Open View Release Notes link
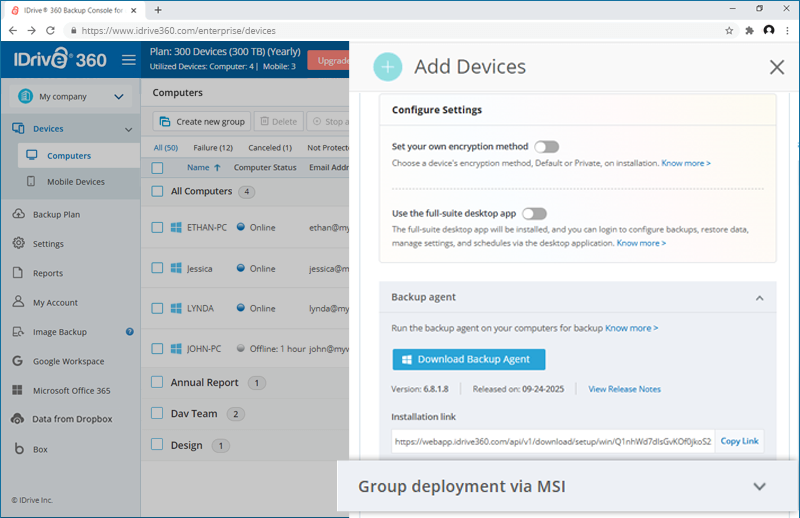800x518 pixels. (624, 389)
